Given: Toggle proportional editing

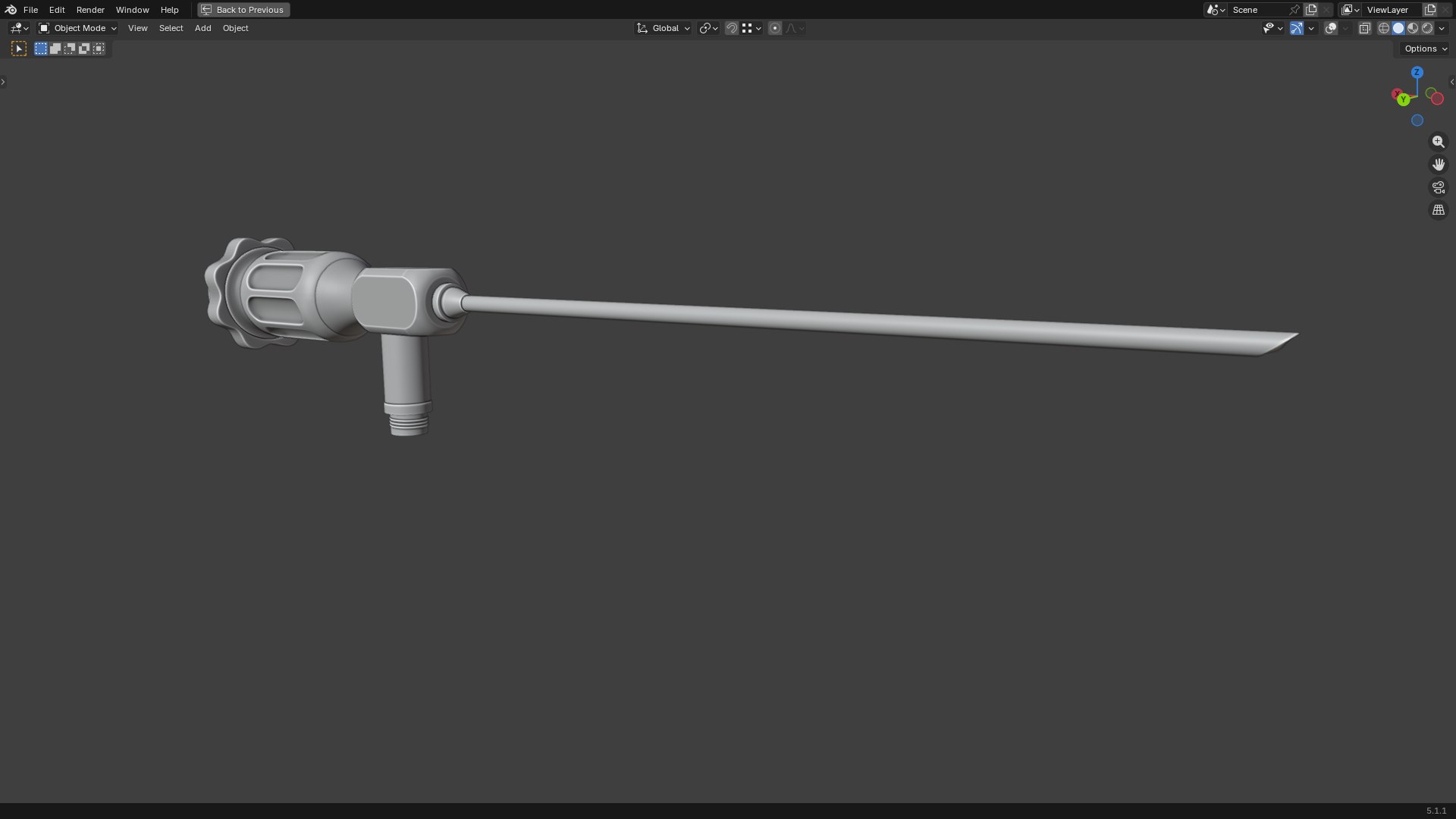Looking at the screenshot, I should [775, 28].
